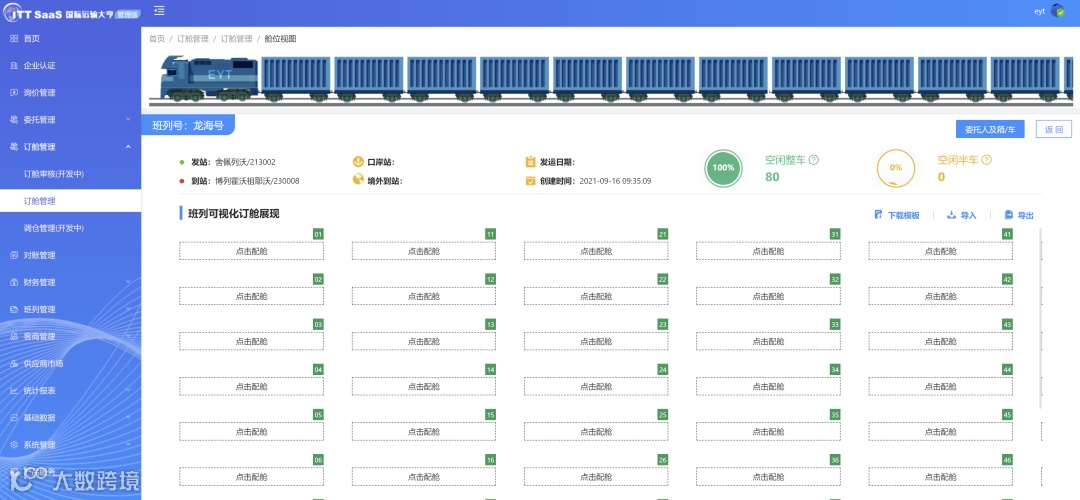The width and height of the screenshot is (1080, 500).
Task: Click the green 21 slot number badge
Action: tap(663, 234)
